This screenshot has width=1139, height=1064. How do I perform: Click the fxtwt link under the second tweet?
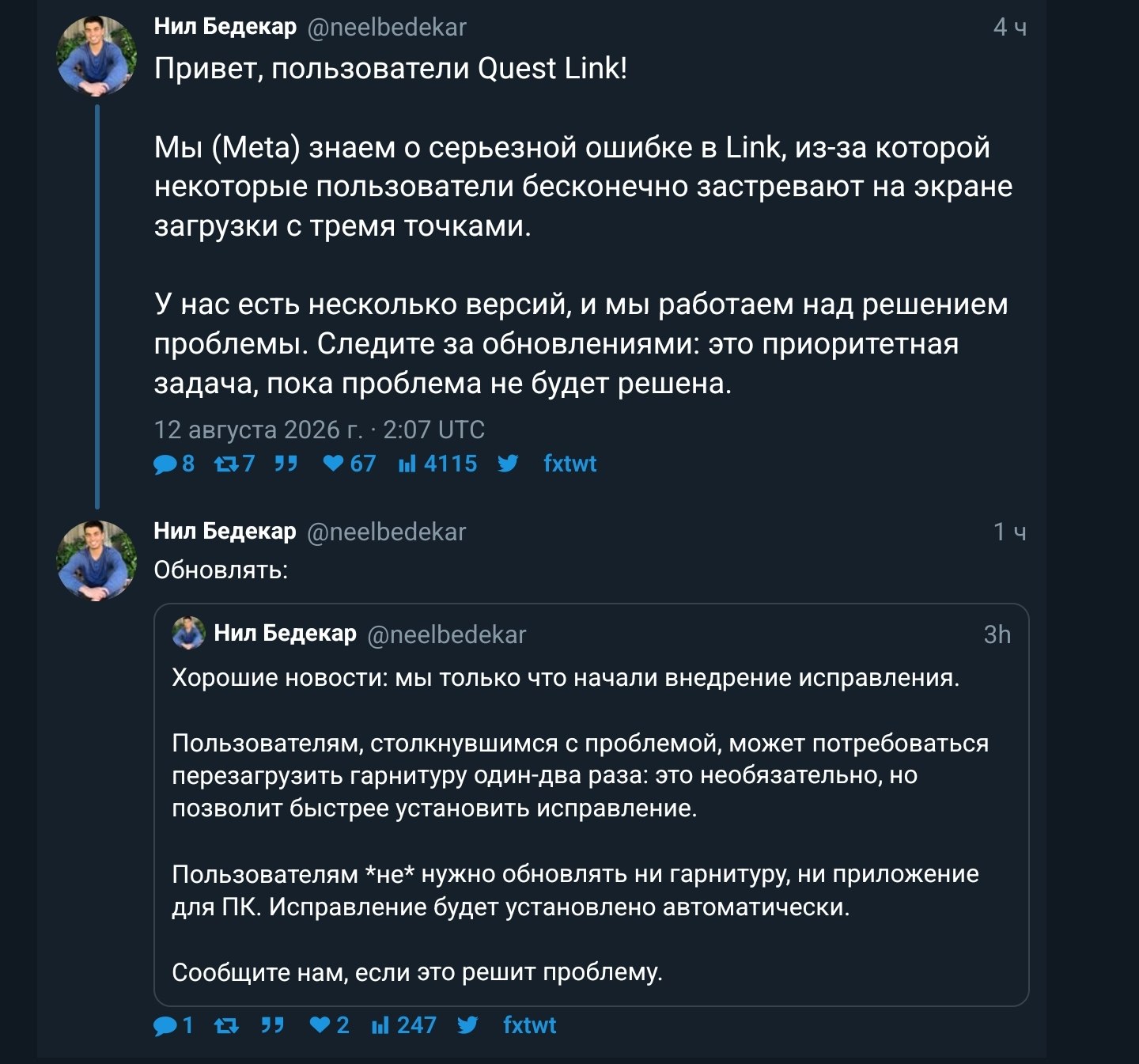pos(529,1025)
